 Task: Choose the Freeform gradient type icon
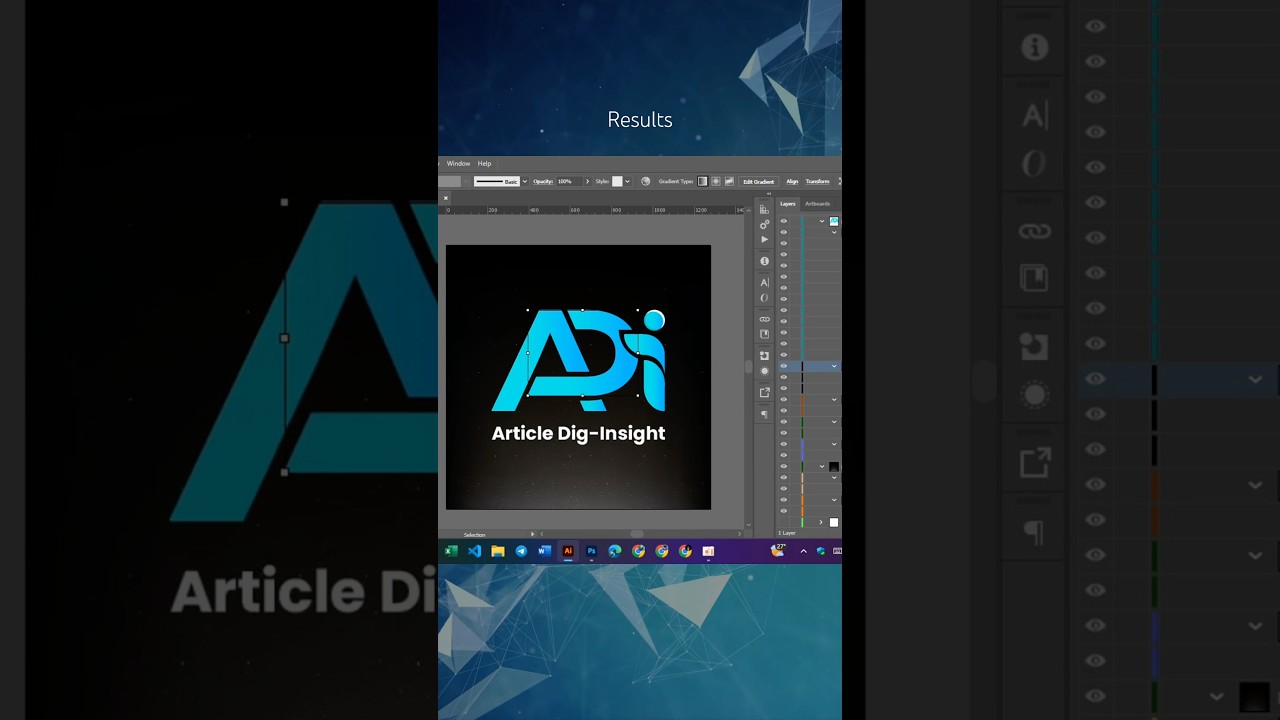point(729,182)
